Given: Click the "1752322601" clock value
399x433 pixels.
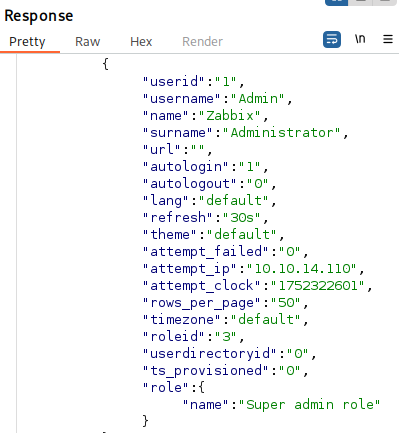Looking at the screenshot, I should (318, 285).
